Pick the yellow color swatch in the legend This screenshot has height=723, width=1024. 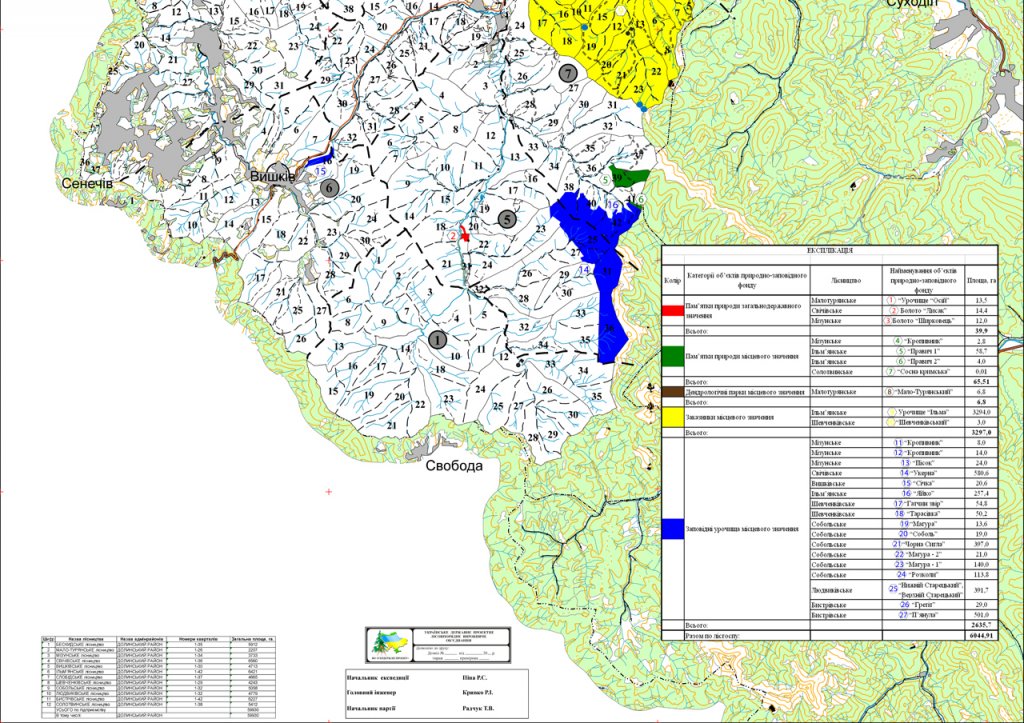point(673,417)
